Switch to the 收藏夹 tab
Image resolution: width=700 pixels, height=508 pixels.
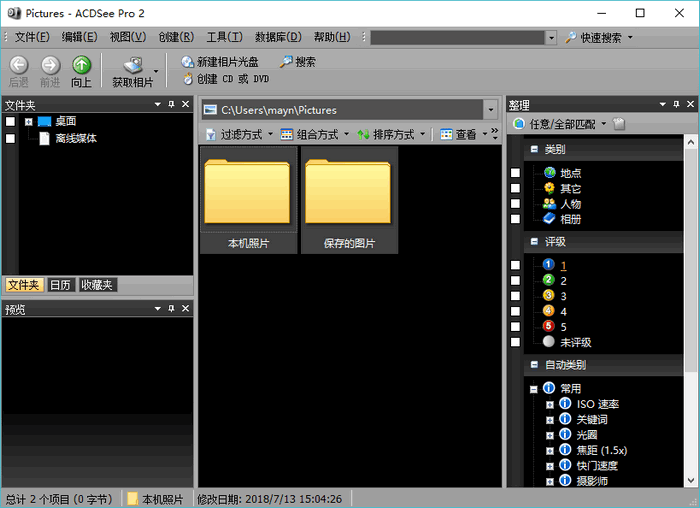(97, 285)
